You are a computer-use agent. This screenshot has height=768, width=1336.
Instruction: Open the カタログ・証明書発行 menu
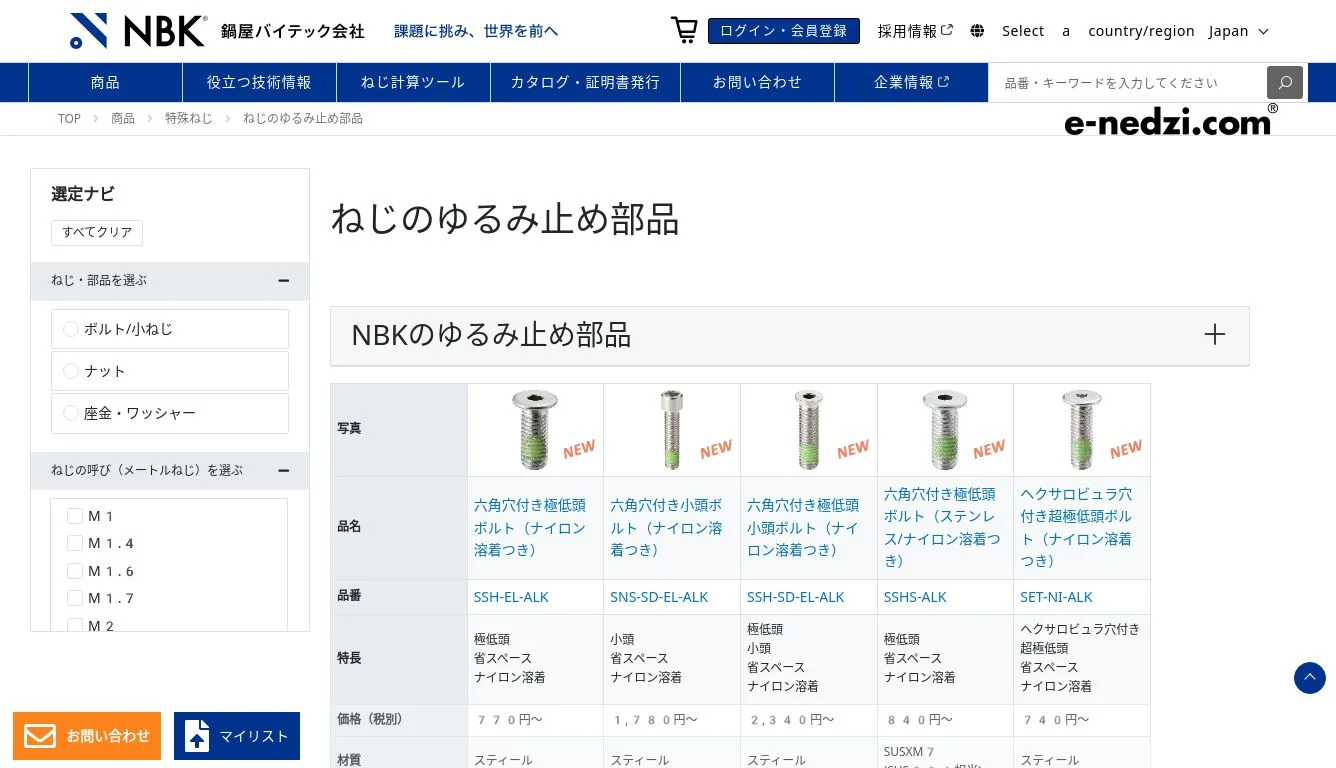(585, 82)
